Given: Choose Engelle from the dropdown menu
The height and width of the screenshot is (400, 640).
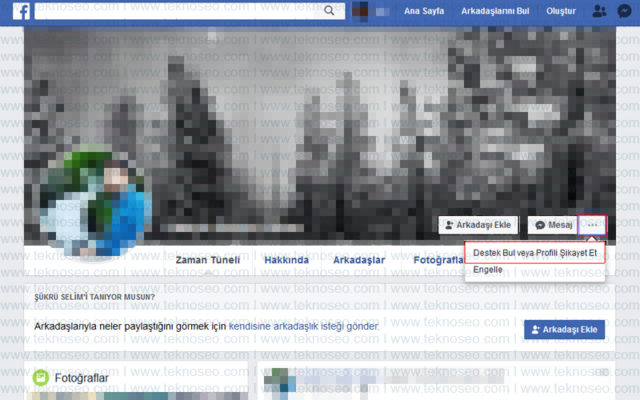Looking at the screenshot, I should pyautogui.click(x=488, y=270).
